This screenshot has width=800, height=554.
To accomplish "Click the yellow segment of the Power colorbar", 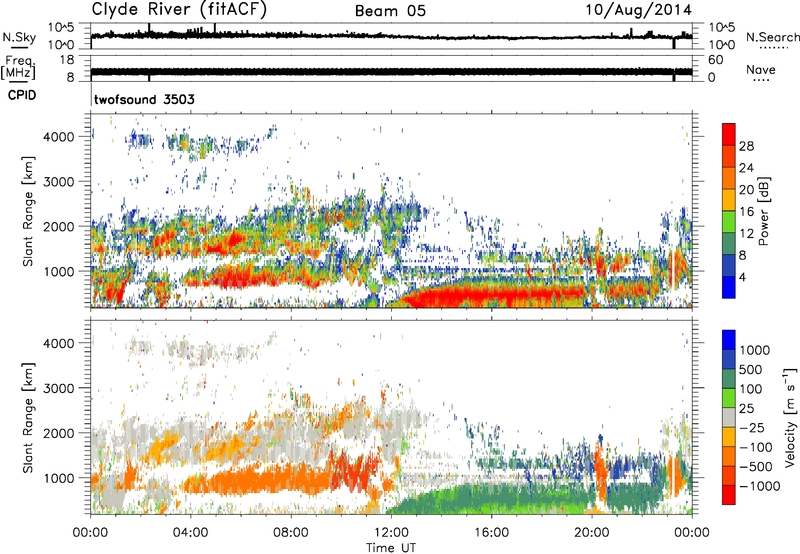I will (729, 200).
